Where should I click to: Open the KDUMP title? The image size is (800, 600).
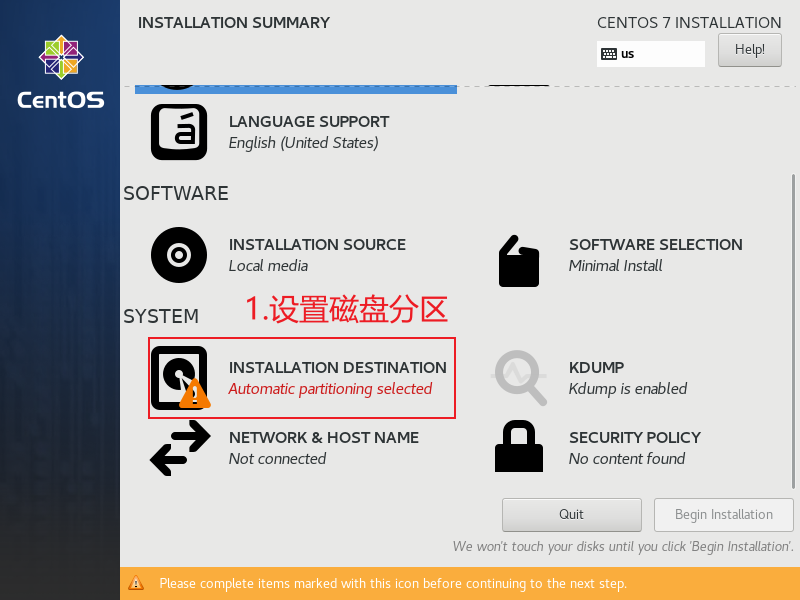(x=596, y=368)
